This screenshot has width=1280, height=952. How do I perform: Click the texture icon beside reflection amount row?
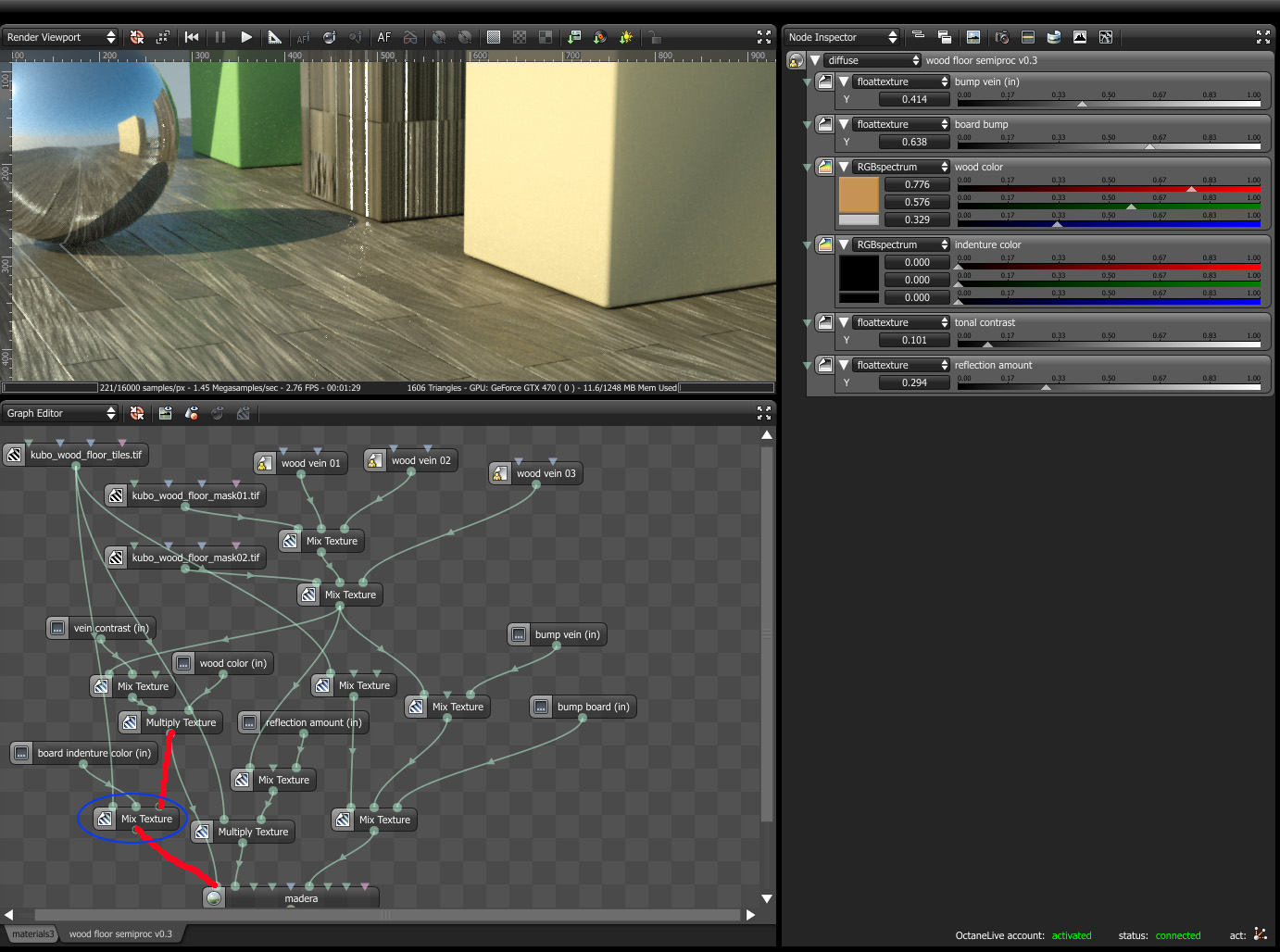pyautogui.click(x=824, y=365)
